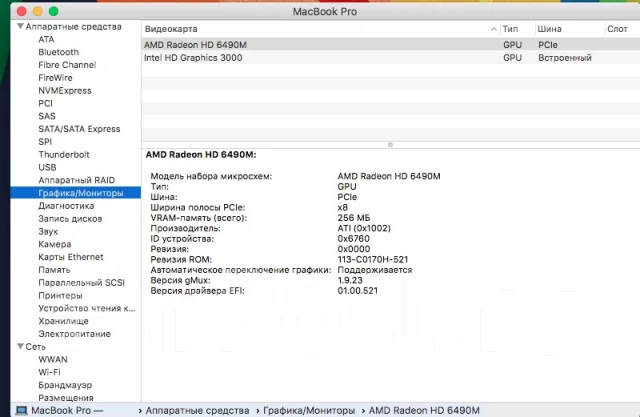This screenshot has width=640, height=417.
Task: Open NVMExpress hardware section
Action: (x=64, y=91)
